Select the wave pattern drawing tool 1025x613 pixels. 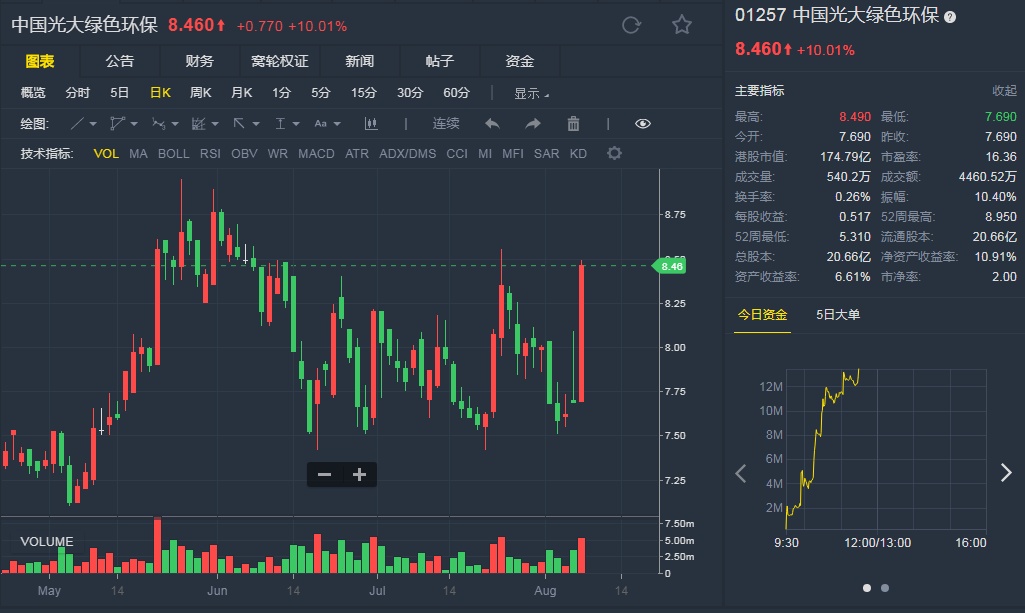click(158, 124)
